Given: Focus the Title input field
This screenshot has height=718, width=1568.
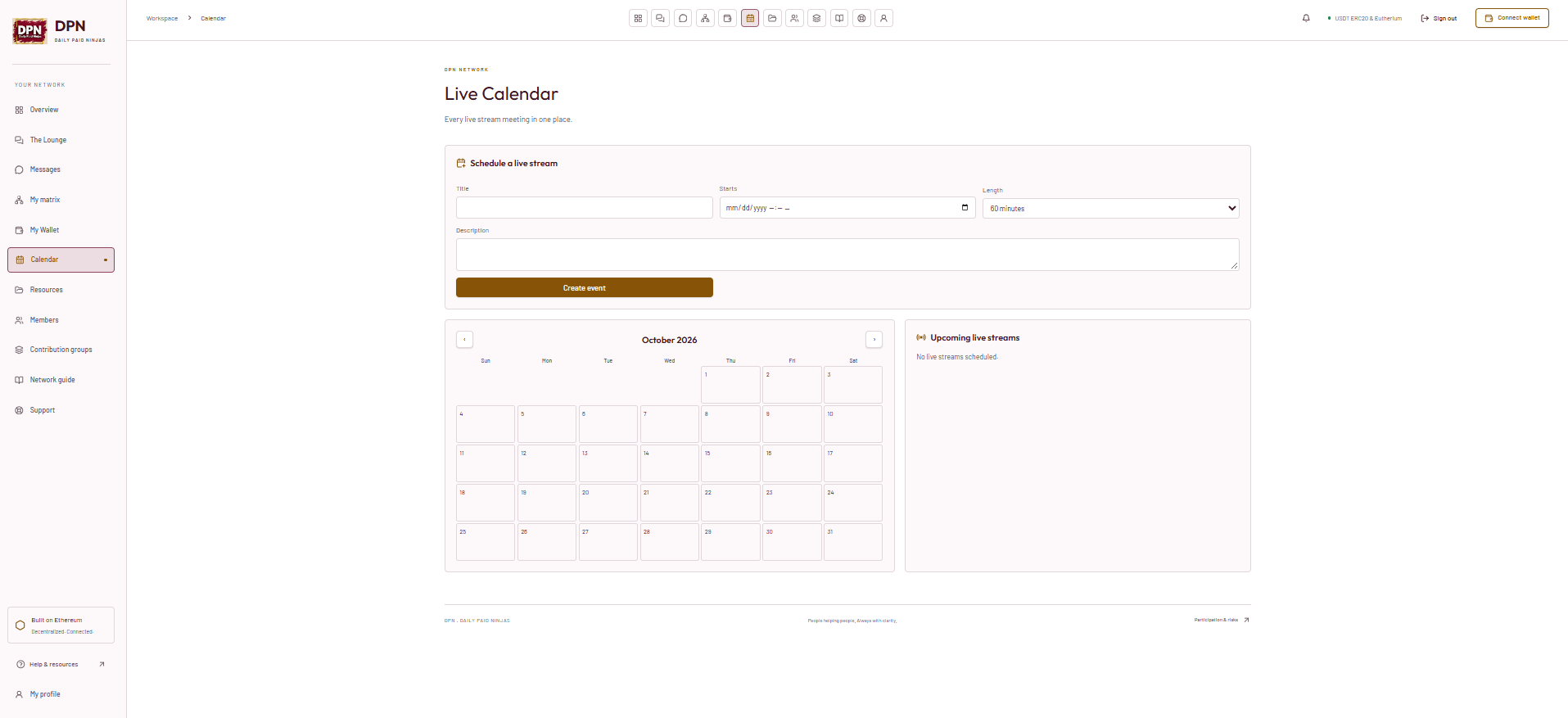Looking at the screenshot, I should [585, 208].
